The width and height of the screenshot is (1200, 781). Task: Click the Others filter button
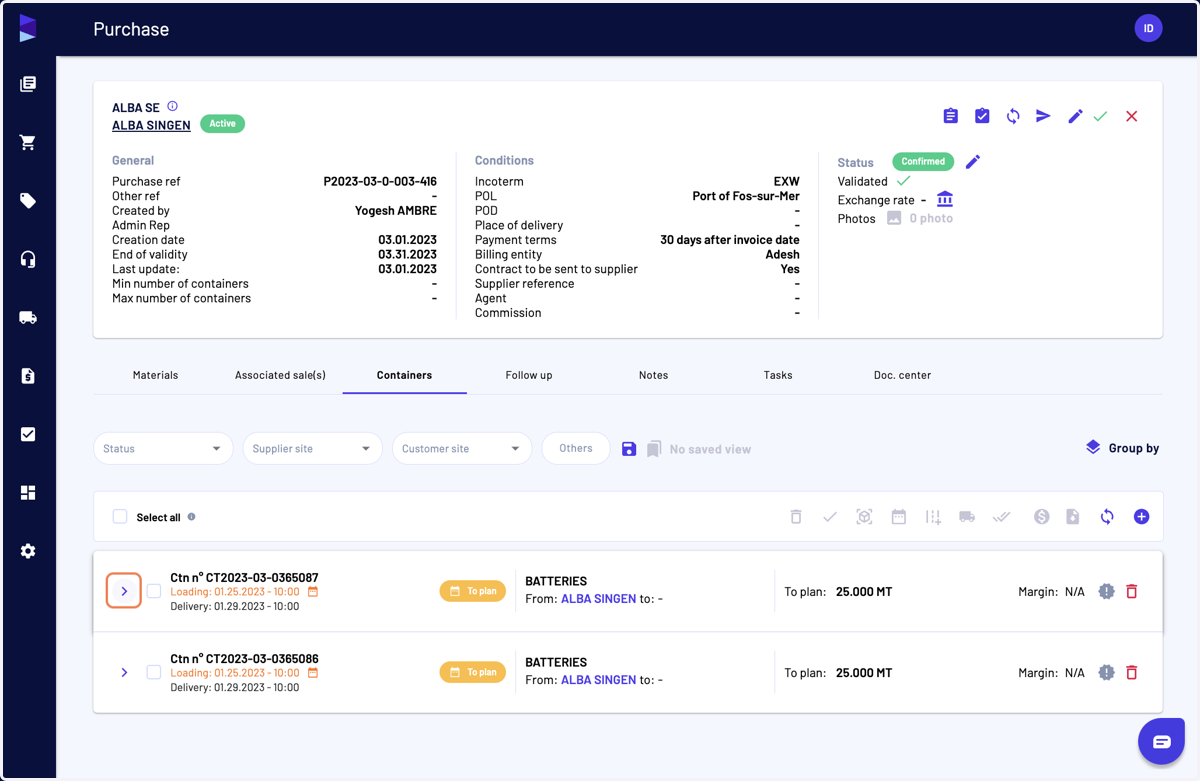click(576, 449)
